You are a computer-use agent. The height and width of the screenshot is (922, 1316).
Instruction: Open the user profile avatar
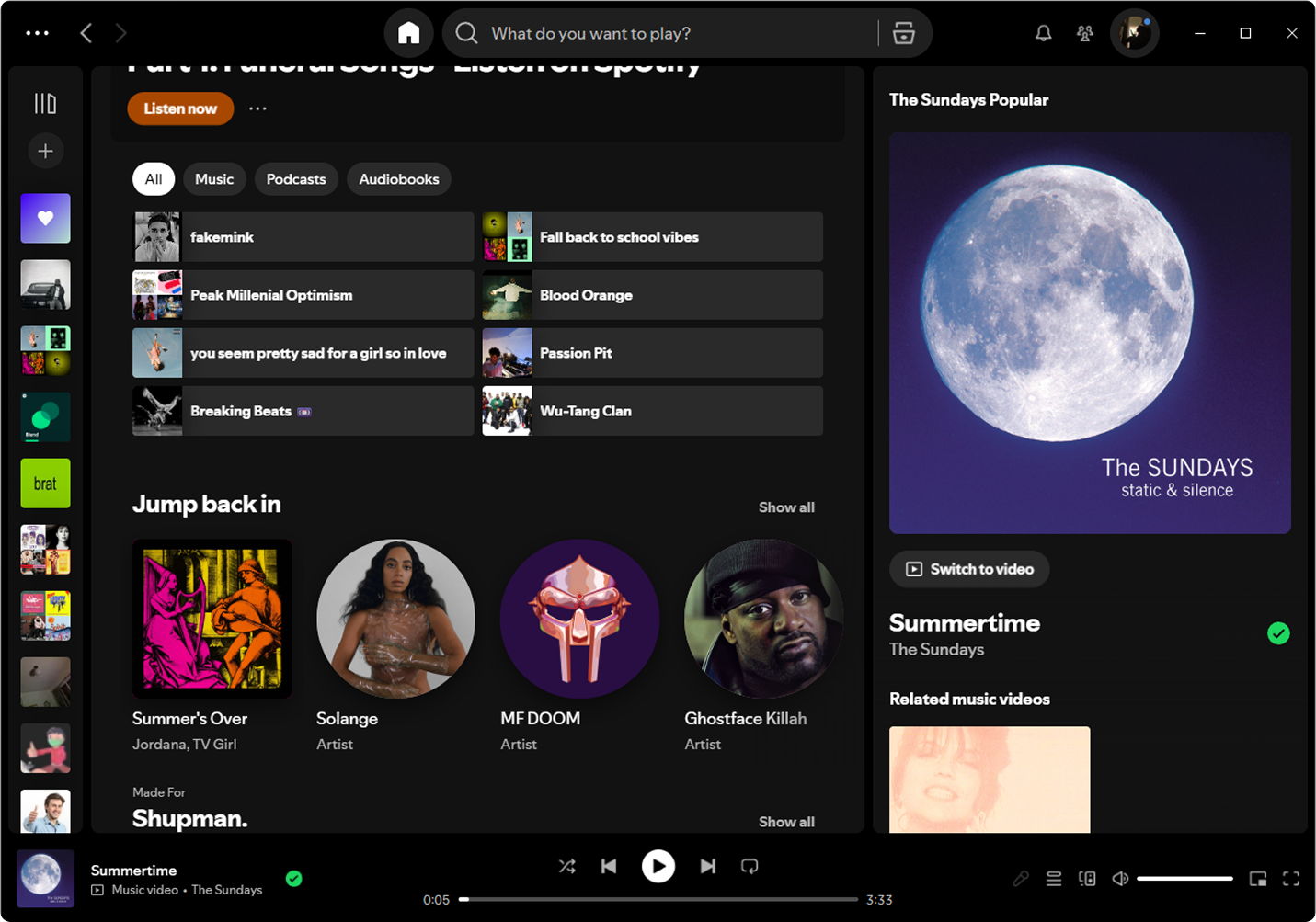point(1134,33)
